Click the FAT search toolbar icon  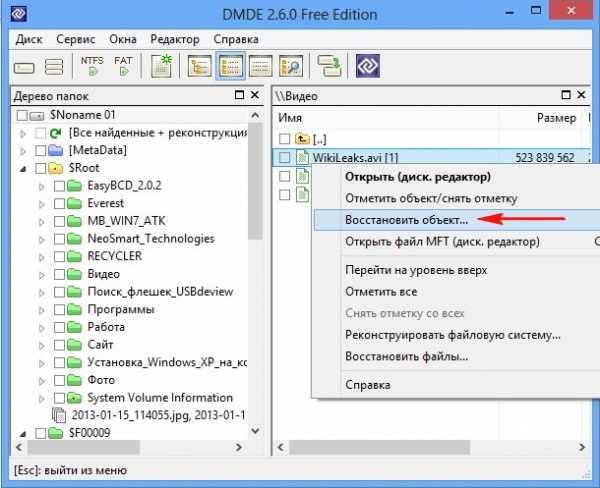[x=123, y=66]
